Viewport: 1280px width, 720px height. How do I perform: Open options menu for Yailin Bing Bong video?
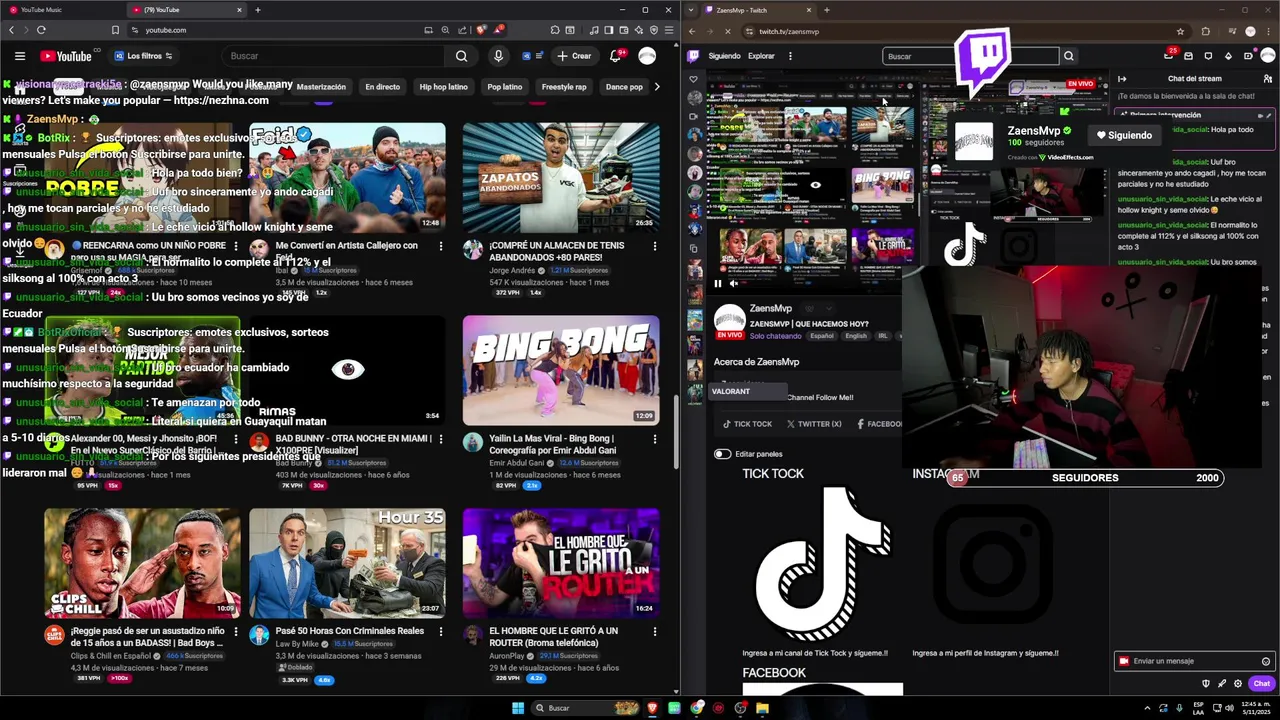(655, 439)
